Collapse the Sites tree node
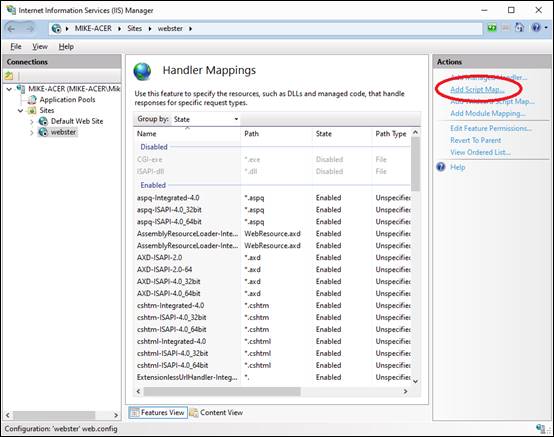Viewport: 554px width, 437px height. click(x=20, y=111)
